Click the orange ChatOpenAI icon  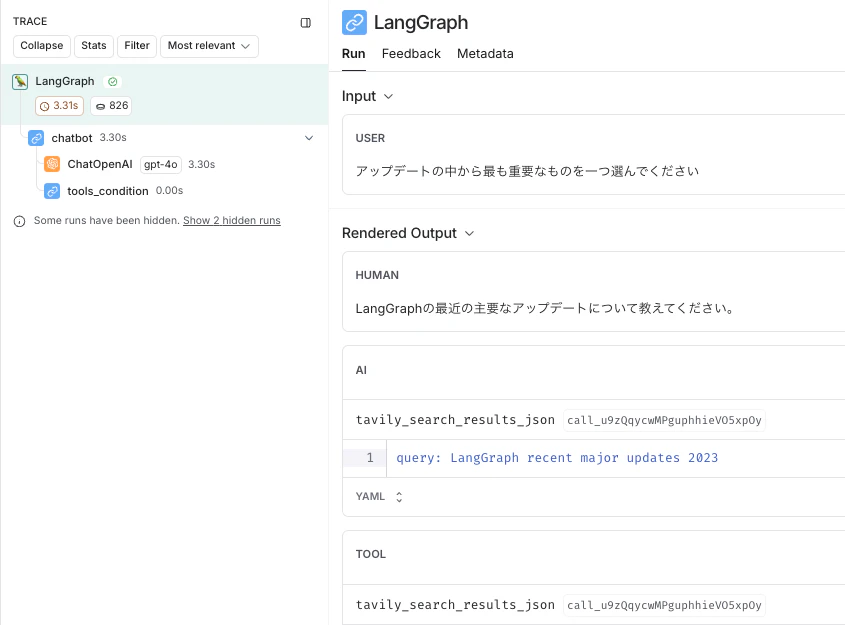coord(52,164)
